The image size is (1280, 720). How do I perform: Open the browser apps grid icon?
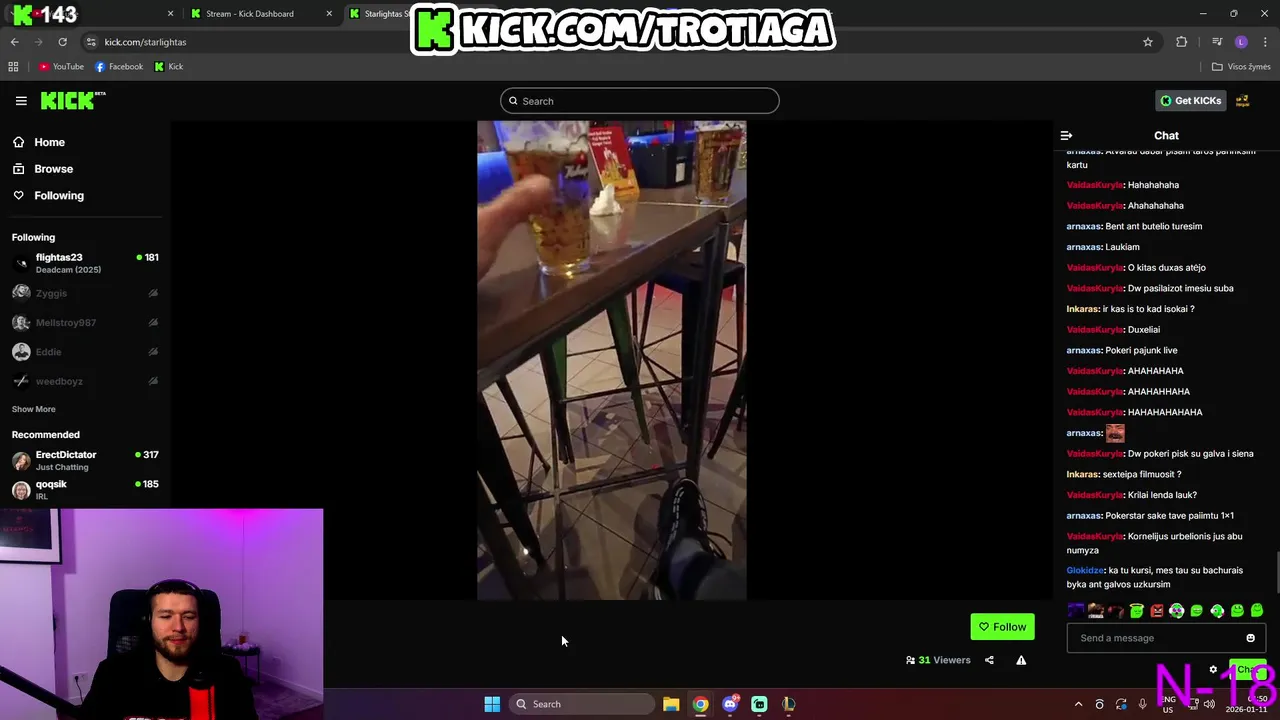13,67
